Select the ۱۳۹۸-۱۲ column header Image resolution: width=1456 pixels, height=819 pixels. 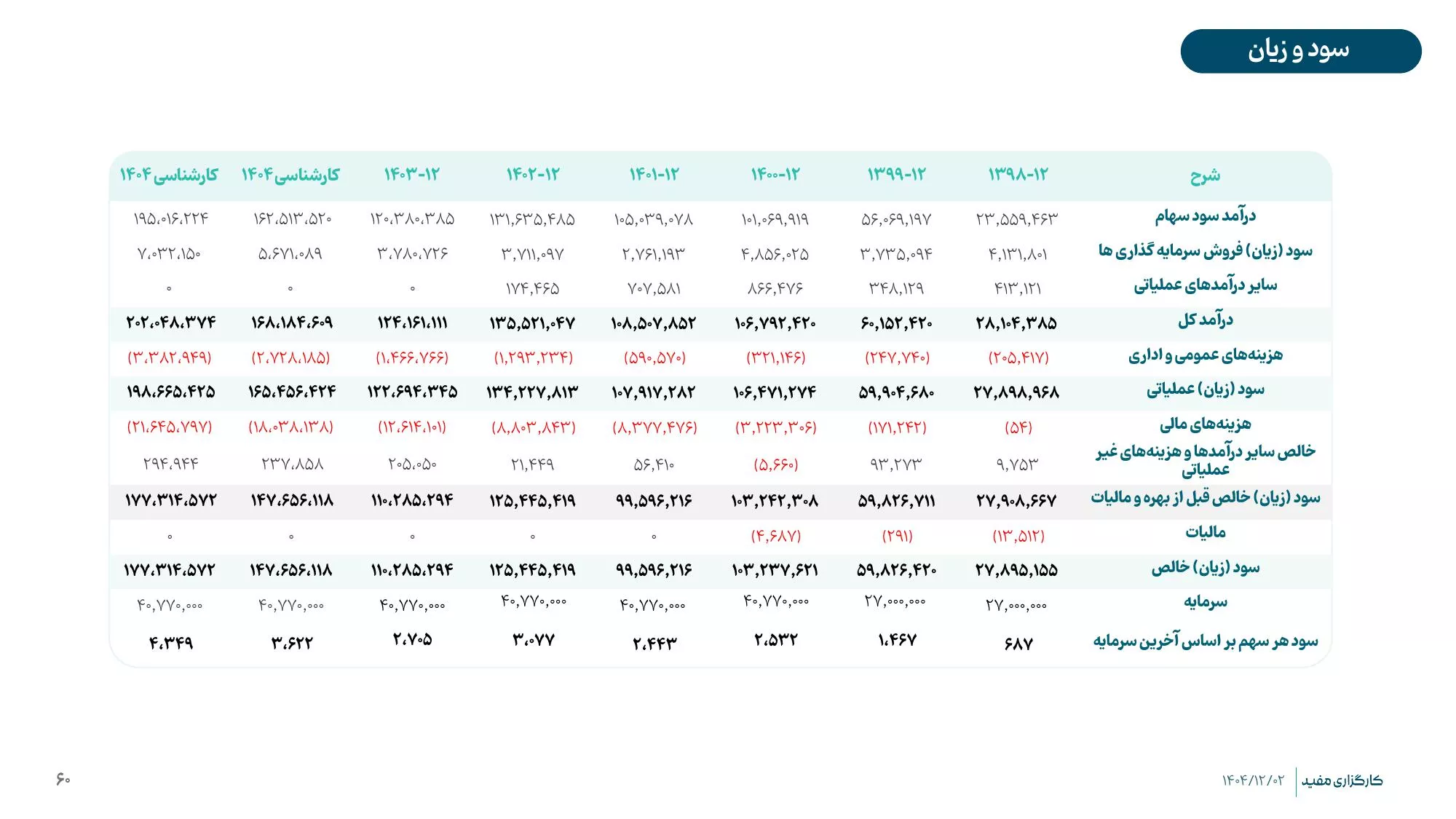coord(1018,174)
